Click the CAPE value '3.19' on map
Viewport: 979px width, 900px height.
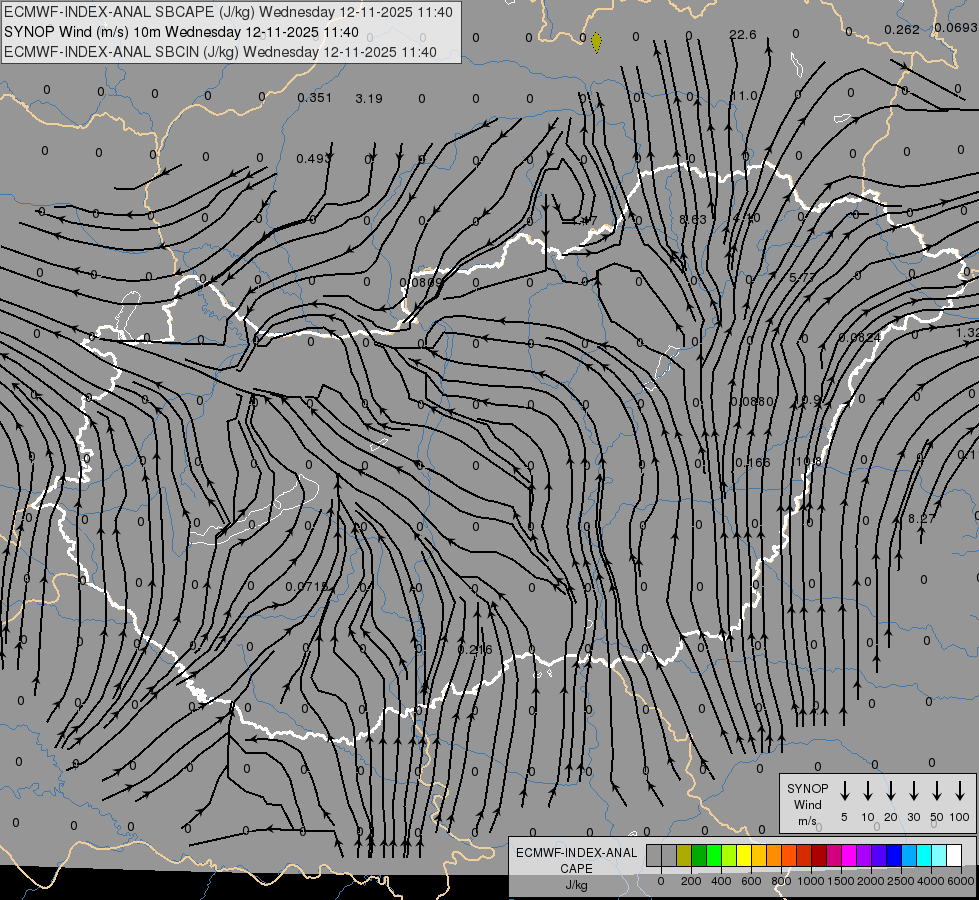369,99
